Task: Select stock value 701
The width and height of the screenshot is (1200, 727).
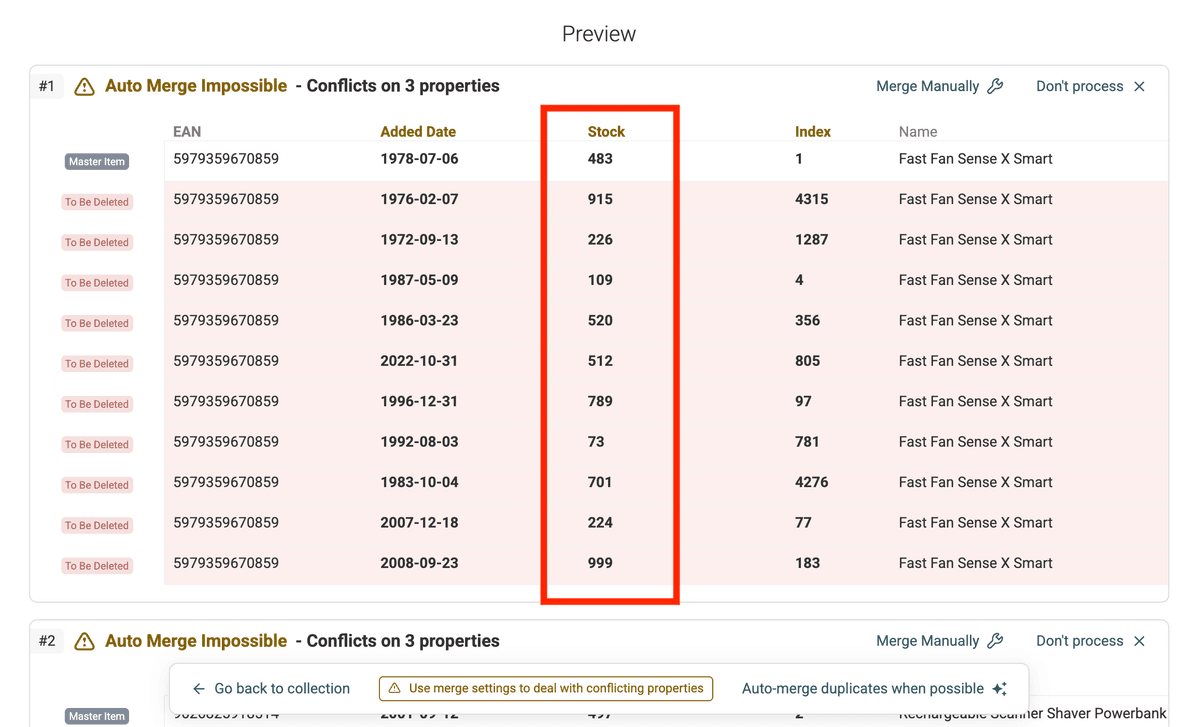Action: [x=600, y=483]
